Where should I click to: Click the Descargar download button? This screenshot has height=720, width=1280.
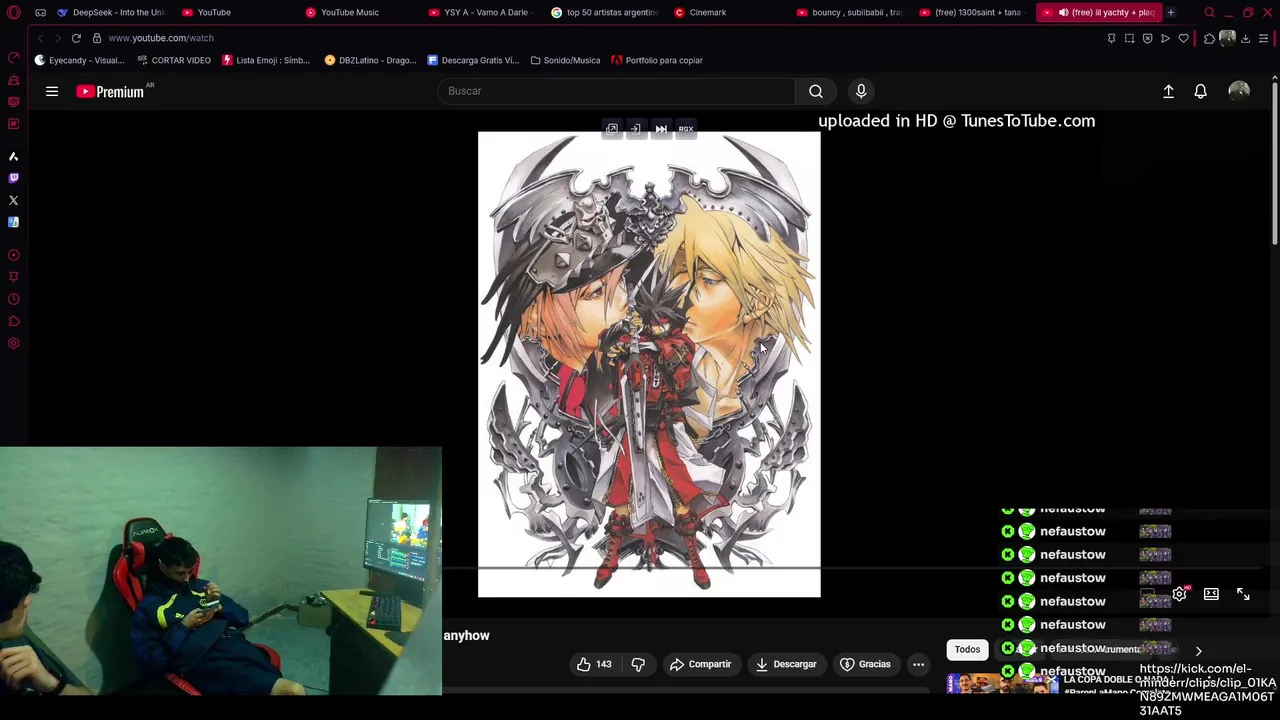tap(786, 664)
